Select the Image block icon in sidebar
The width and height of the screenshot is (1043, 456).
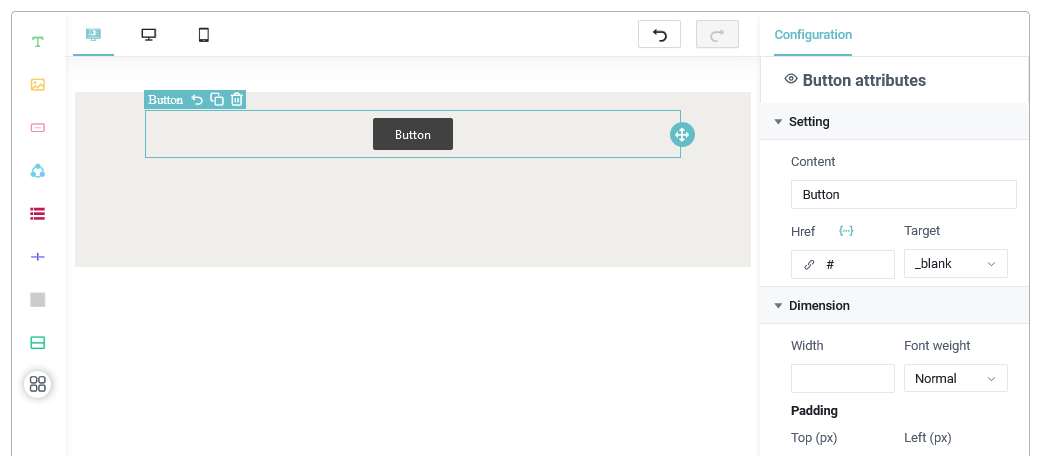(38, 85)
